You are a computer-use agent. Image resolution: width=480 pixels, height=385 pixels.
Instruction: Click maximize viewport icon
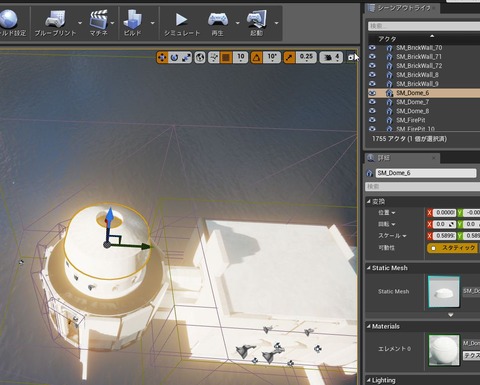point(350,58)
